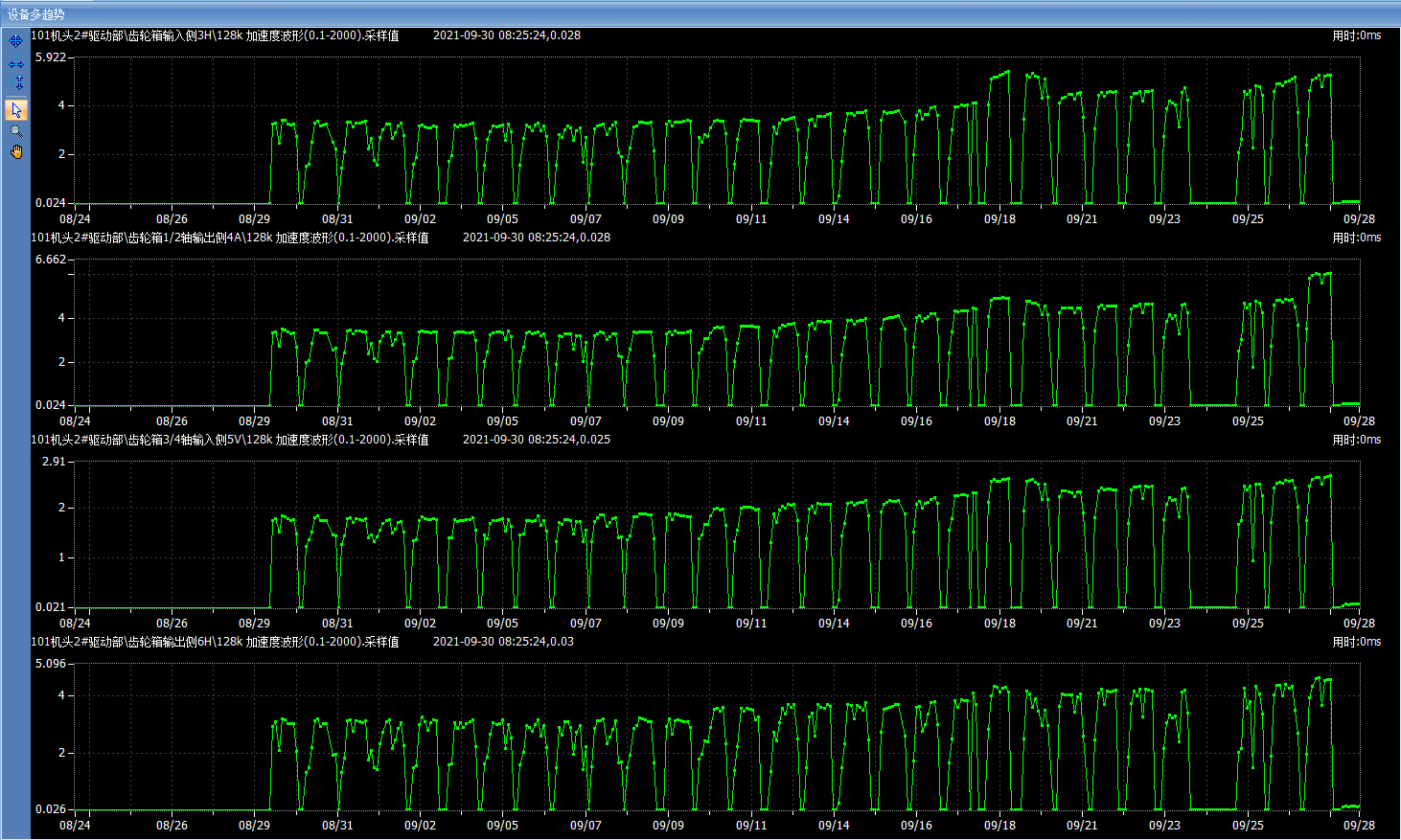
Task: Click the timestamp reading 0.03 on bottom chart
Action: pyautogui.click(x=503, y=642)
